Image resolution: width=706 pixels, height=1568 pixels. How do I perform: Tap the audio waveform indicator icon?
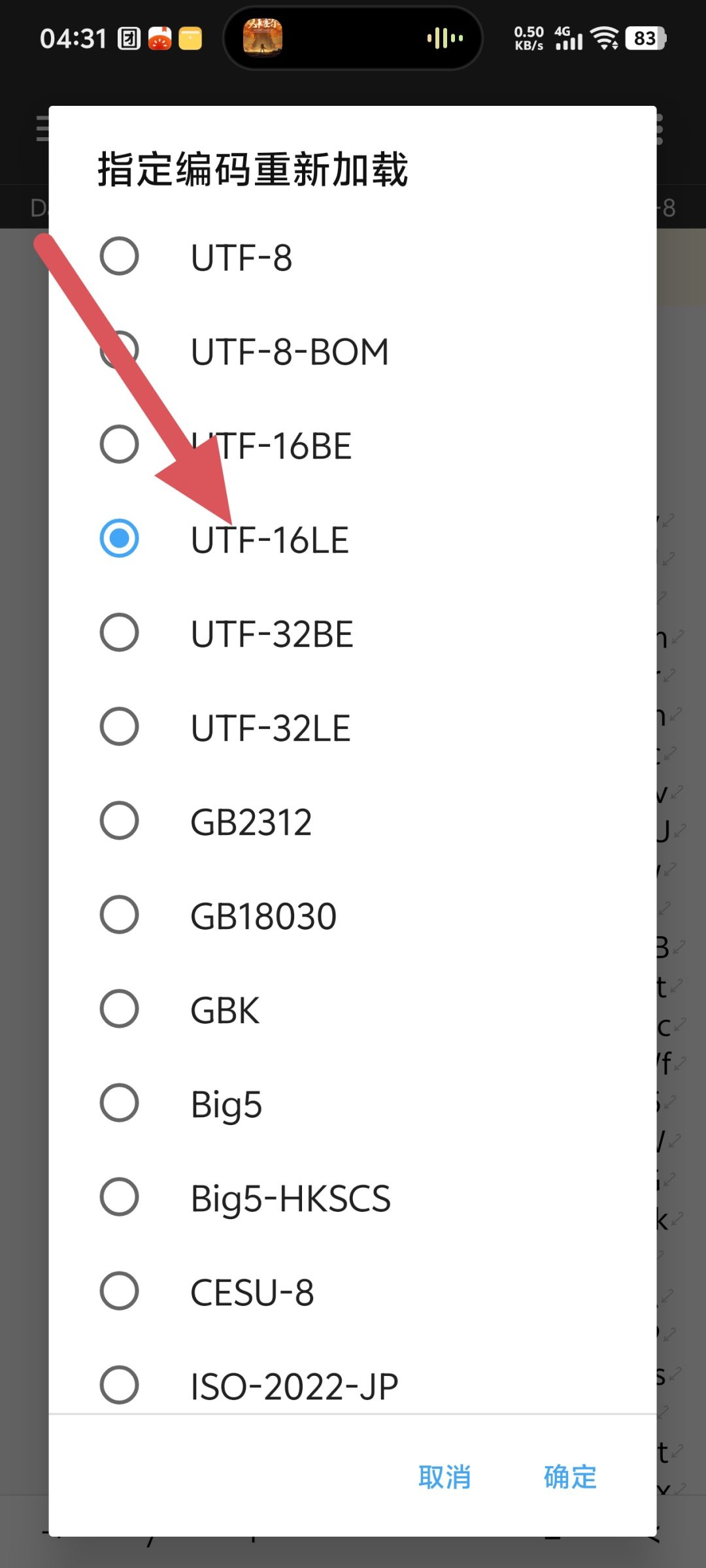tap(445, 38)
